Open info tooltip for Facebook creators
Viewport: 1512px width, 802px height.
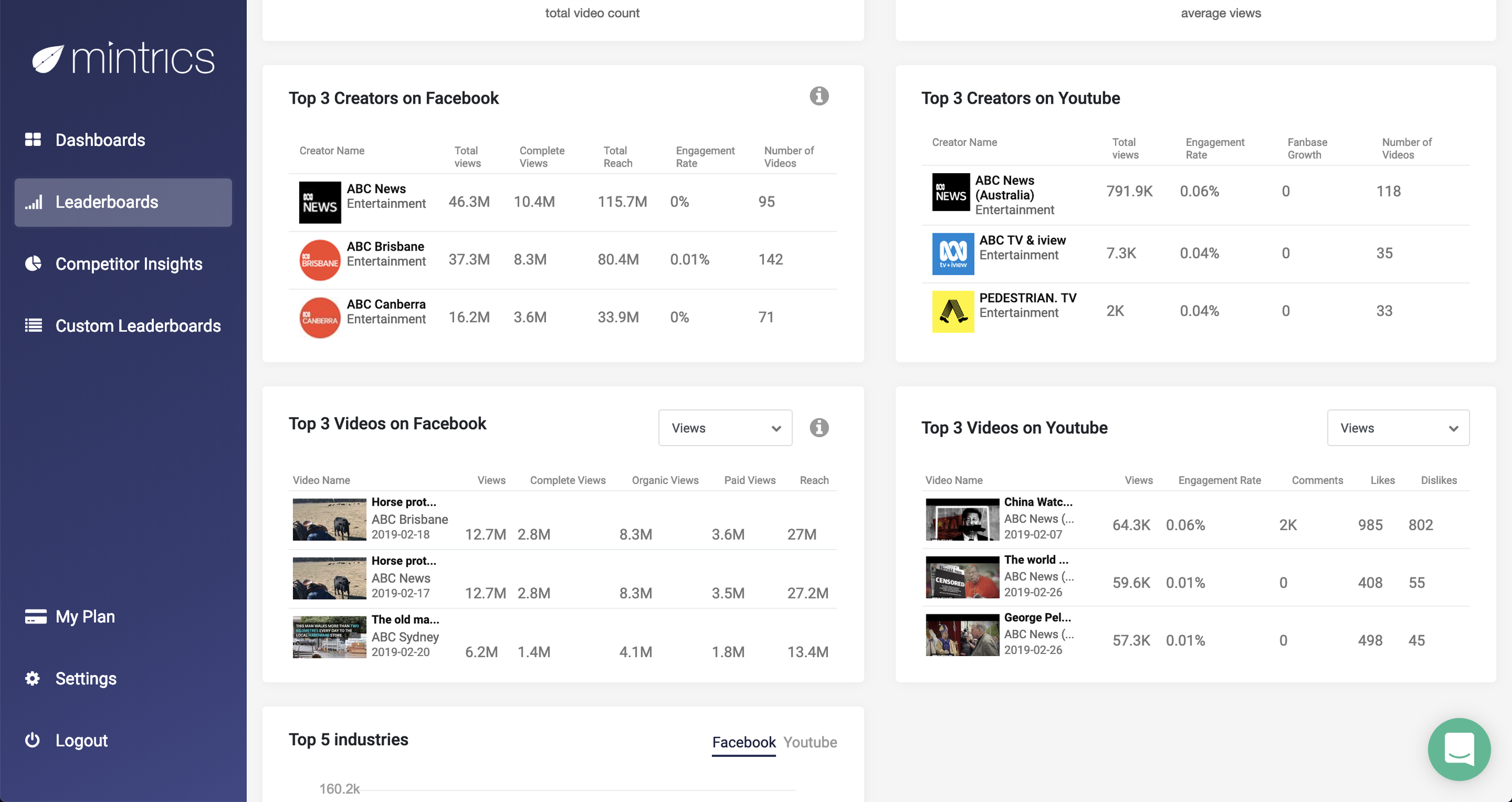(x=819, y=96)
